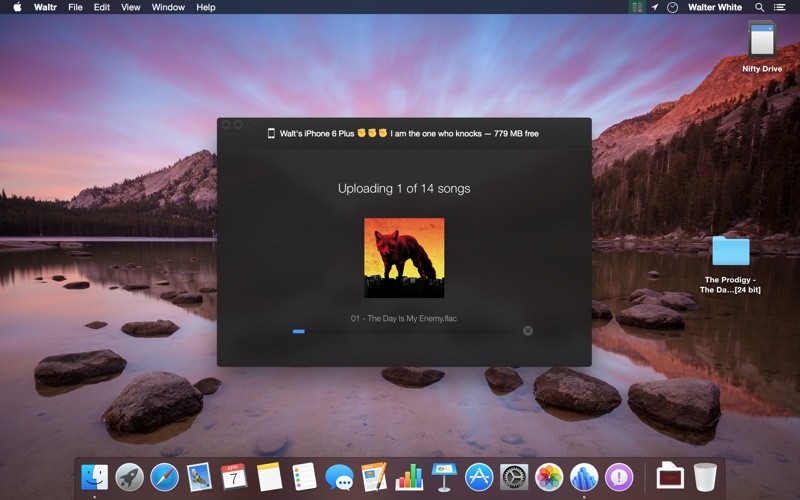The width and height of the screenshot is (800, 500).
Task: Open the Trash in the Dock
Action: point(705,477)
